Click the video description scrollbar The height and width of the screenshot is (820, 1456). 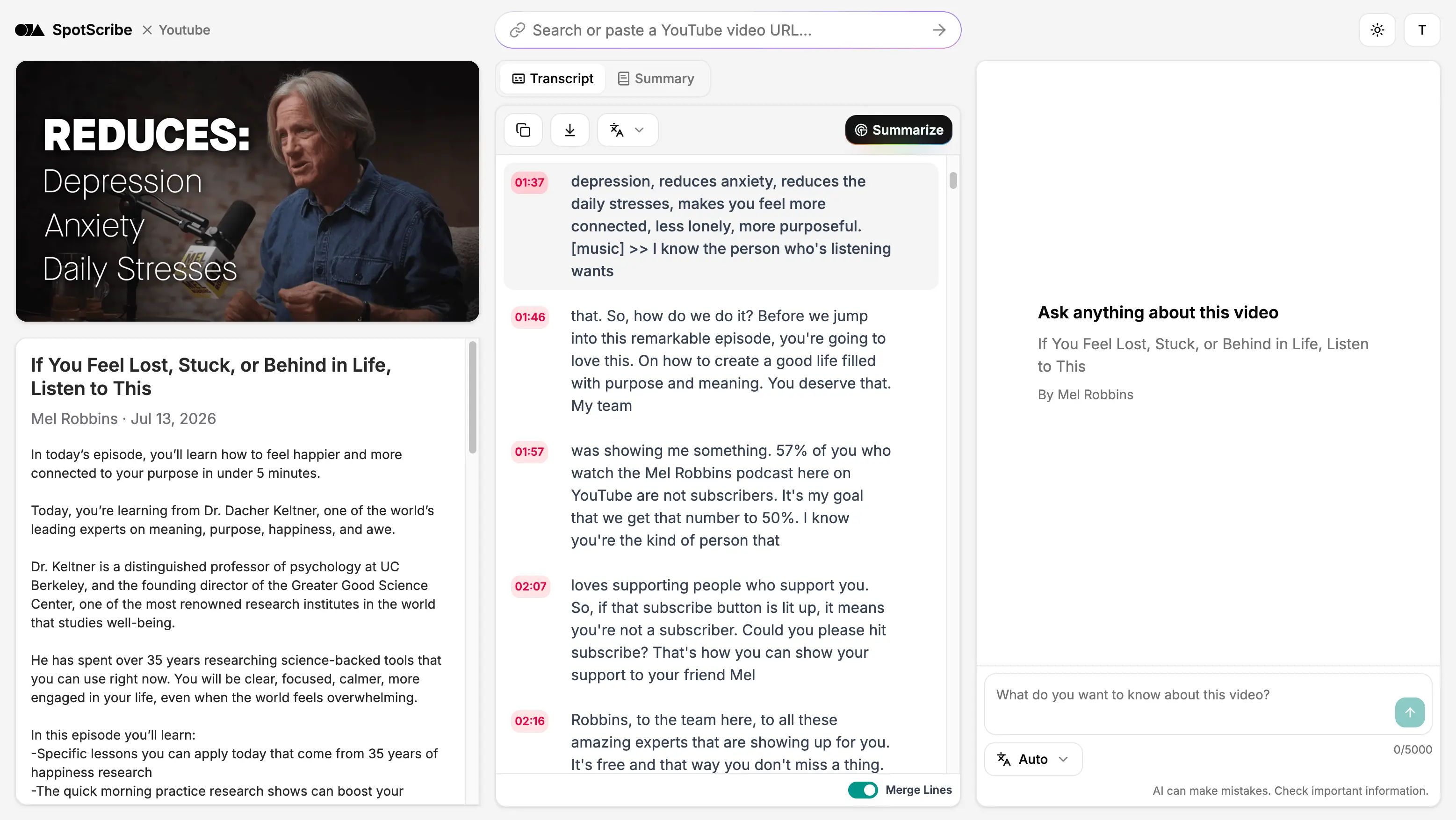coord(472,397)
